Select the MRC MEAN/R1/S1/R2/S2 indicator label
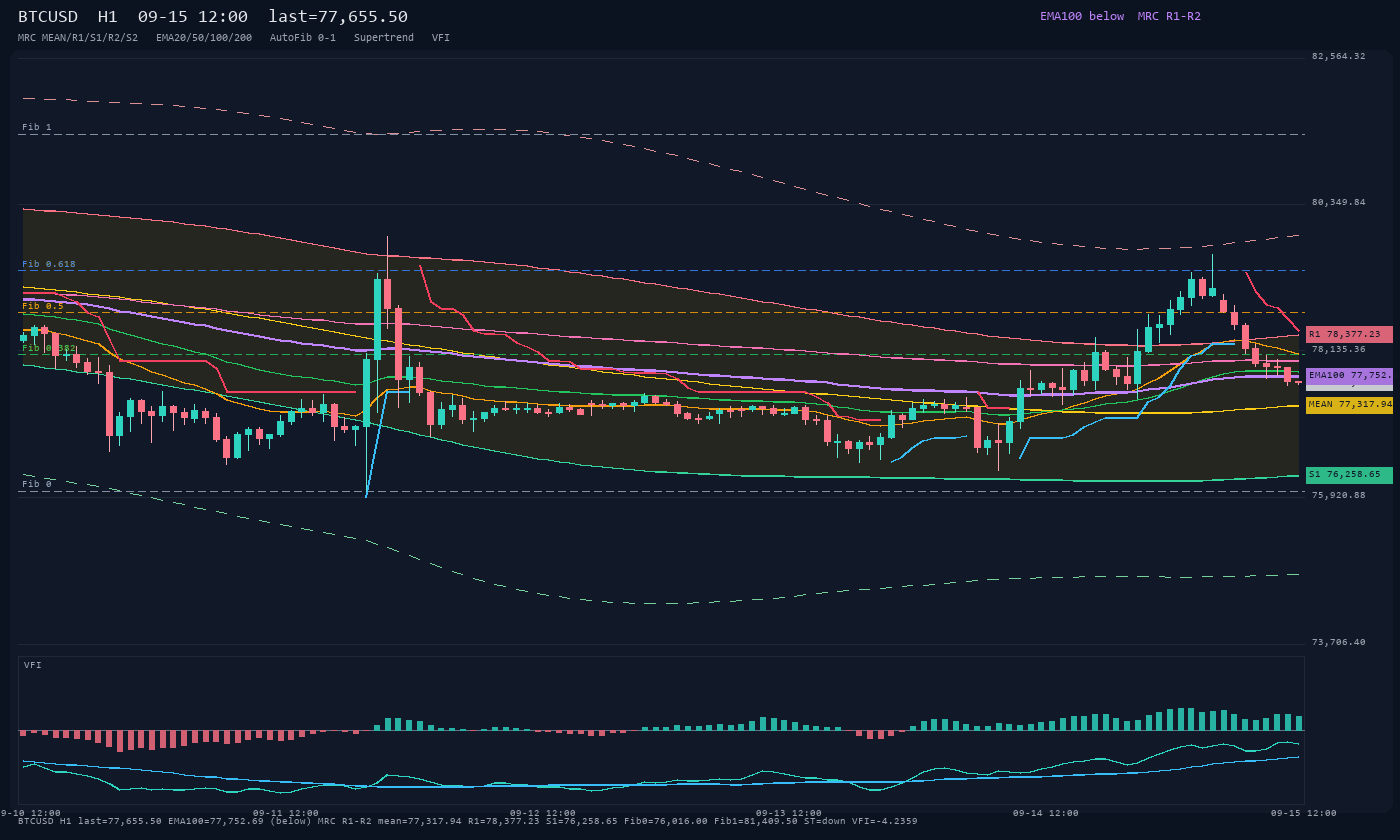Viewport: 1400px width, 840px height. (78, 38)
